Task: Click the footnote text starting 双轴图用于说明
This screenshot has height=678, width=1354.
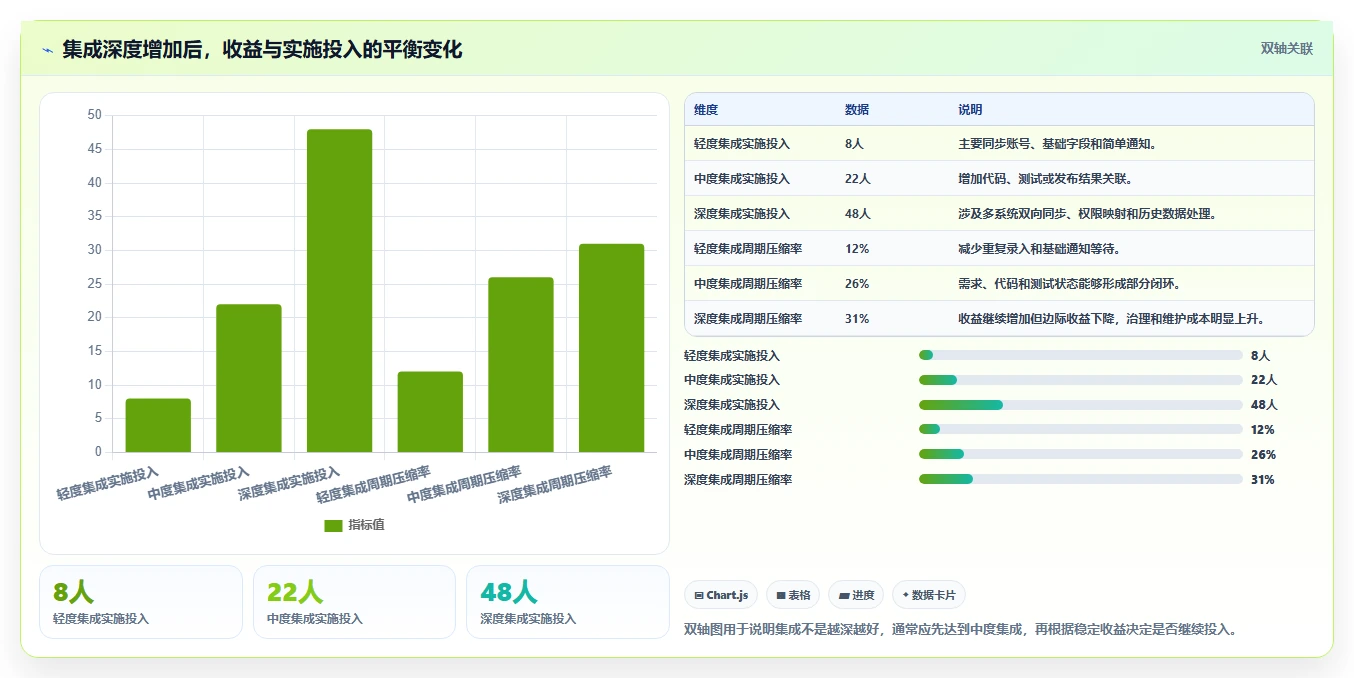Action: pos(961,629)
